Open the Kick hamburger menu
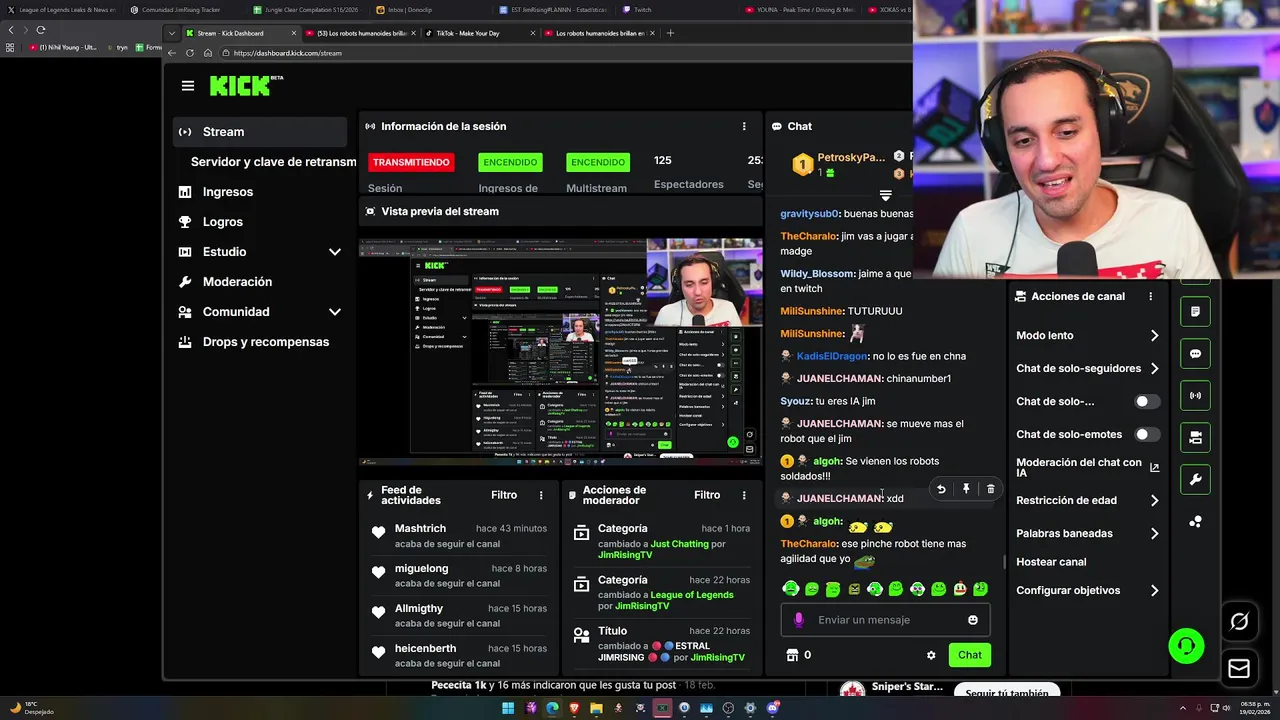Image resolution: width=1280 pixels, height=720 pixels. click(188, 86)
